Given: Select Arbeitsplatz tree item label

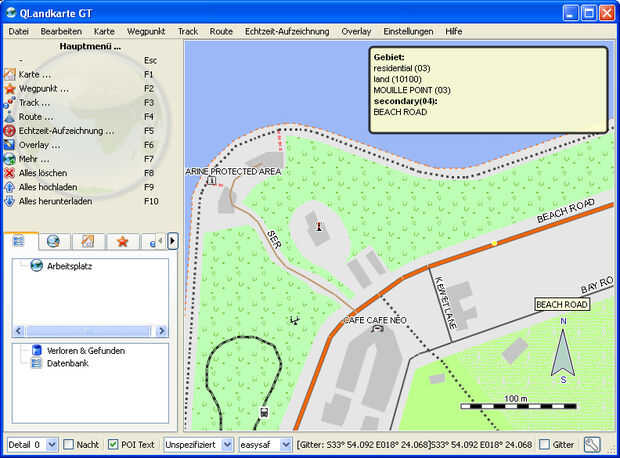Looking at the screenshot, I should (x=70, y=266).
